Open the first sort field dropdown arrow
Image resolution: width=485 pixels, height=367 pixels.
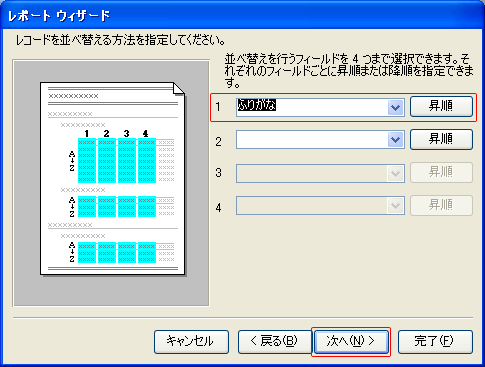396,107
